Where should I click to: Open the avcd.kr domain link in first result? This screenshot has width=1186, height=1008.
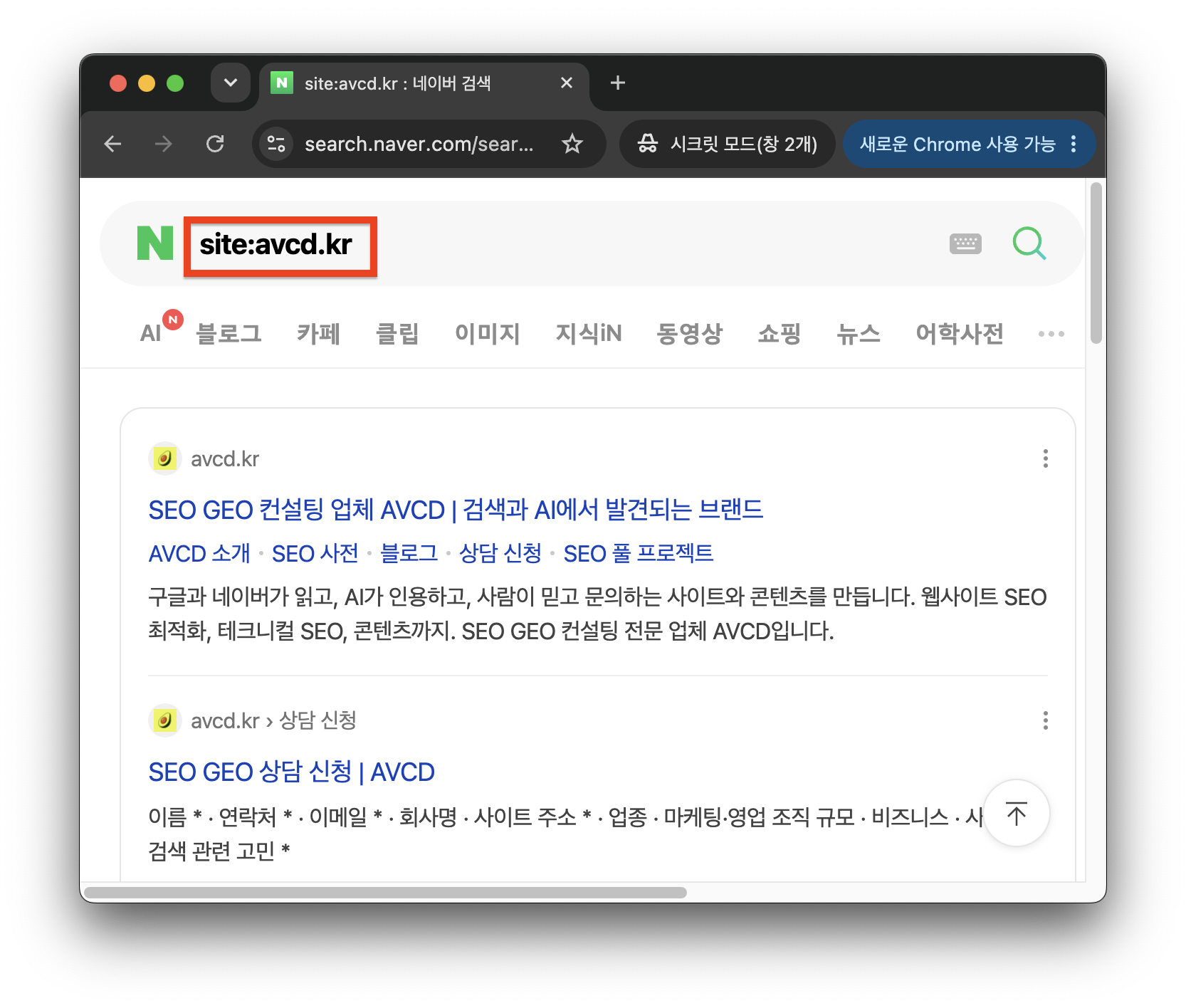[x=225, y=459]
